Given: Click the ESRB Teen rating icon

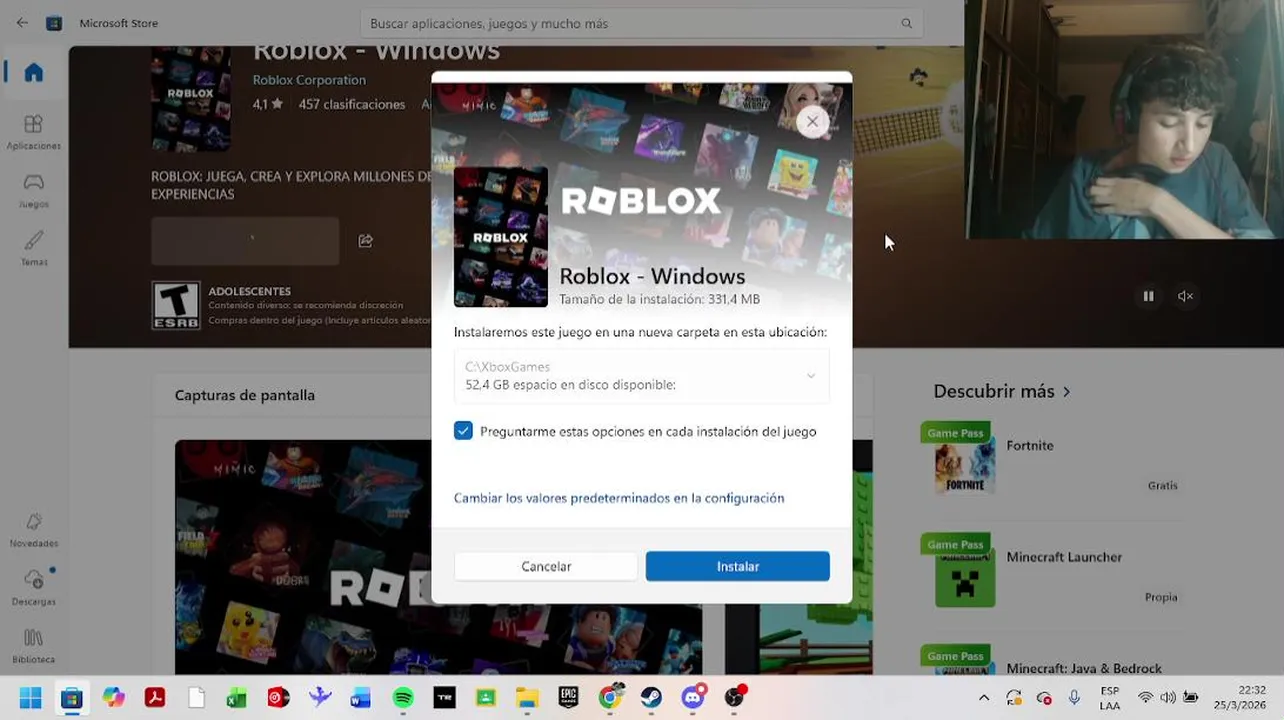Looking at the screenshot, I should pos(175,305).
